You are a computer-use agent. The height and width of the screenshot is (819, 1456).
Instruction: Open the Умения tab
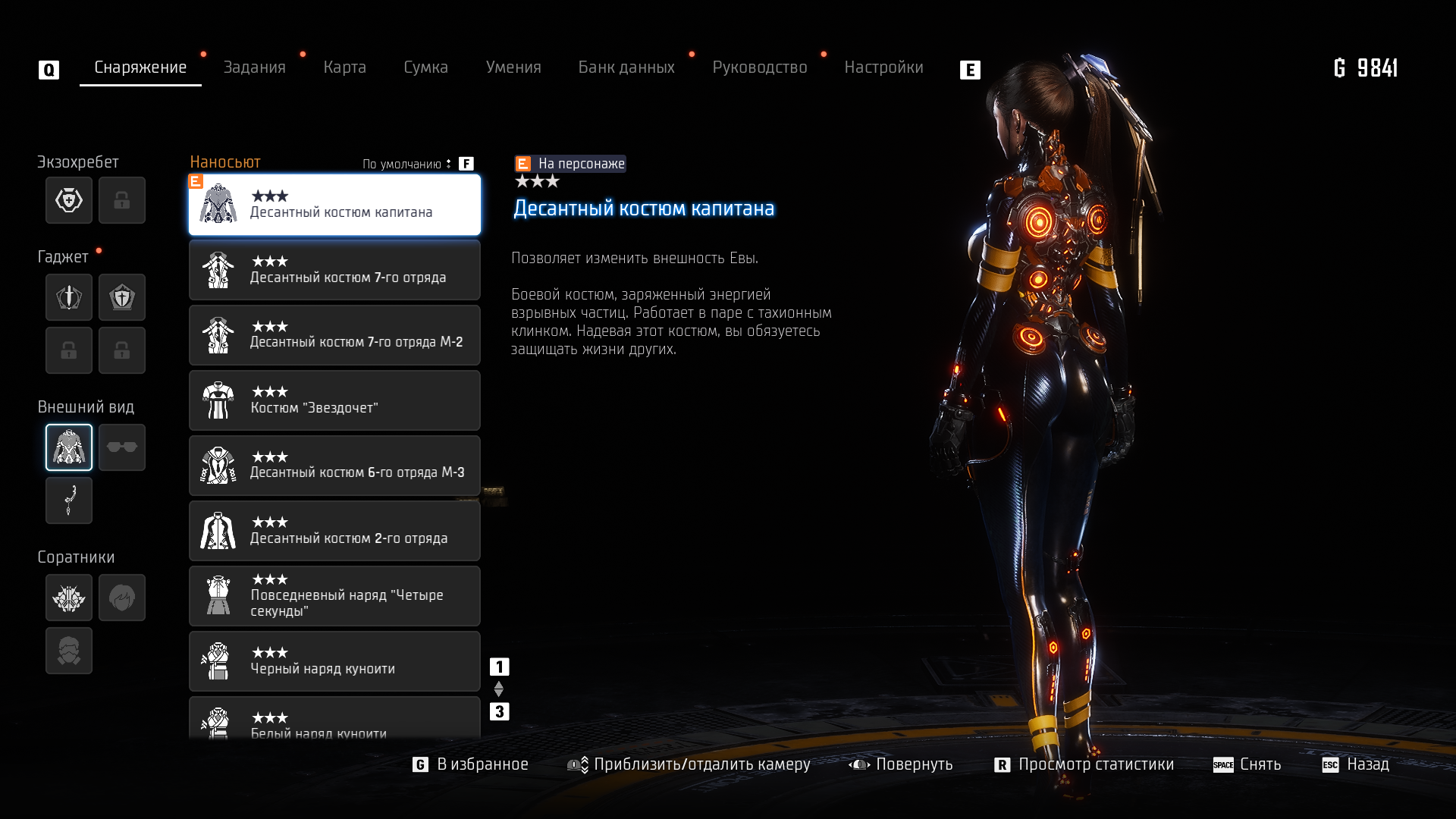tap(513, 67)
